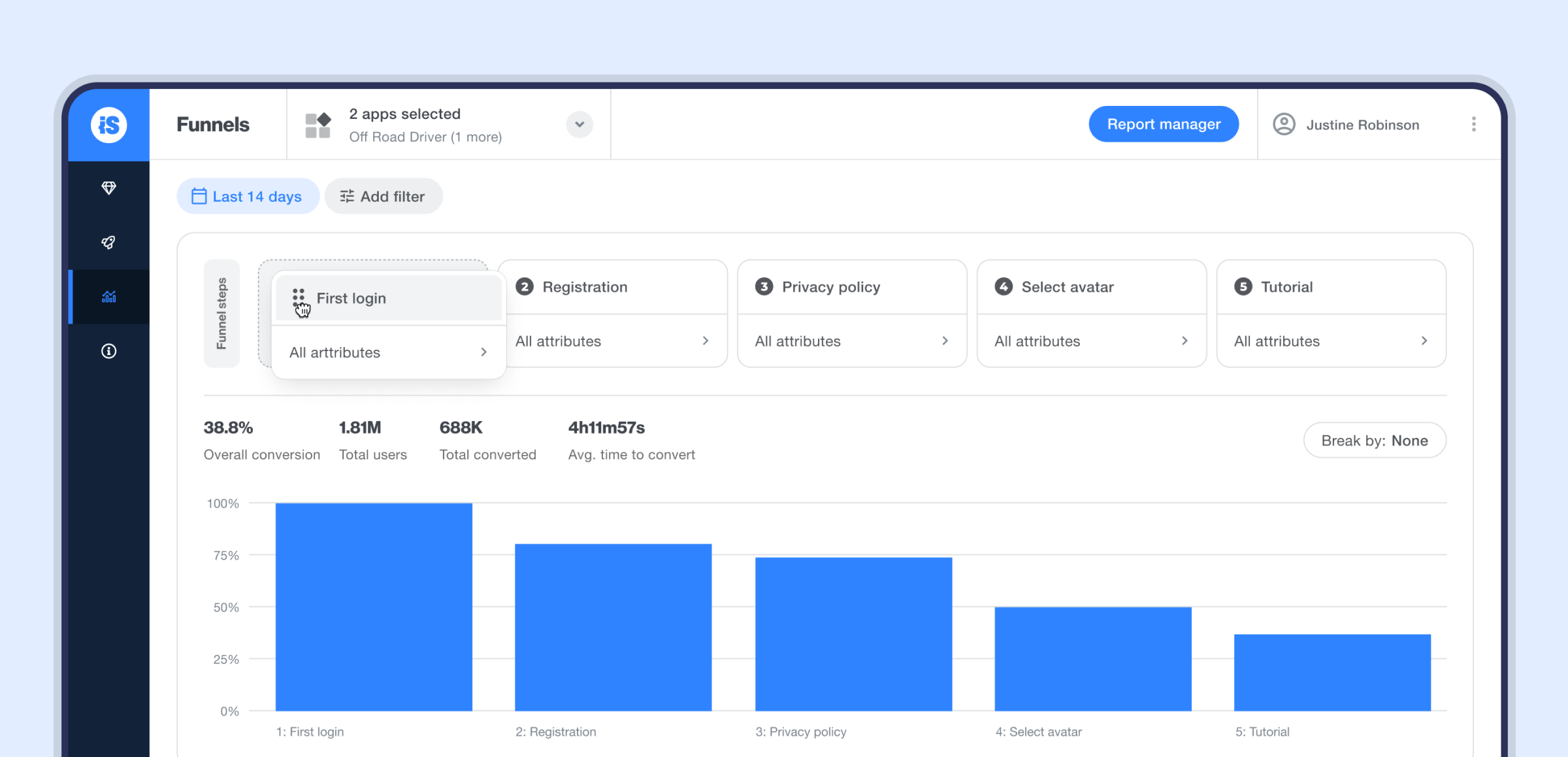Screen dimensions: 1568x757
Task: Click the Funnel steps vertical label
Action: pos(221,313)
